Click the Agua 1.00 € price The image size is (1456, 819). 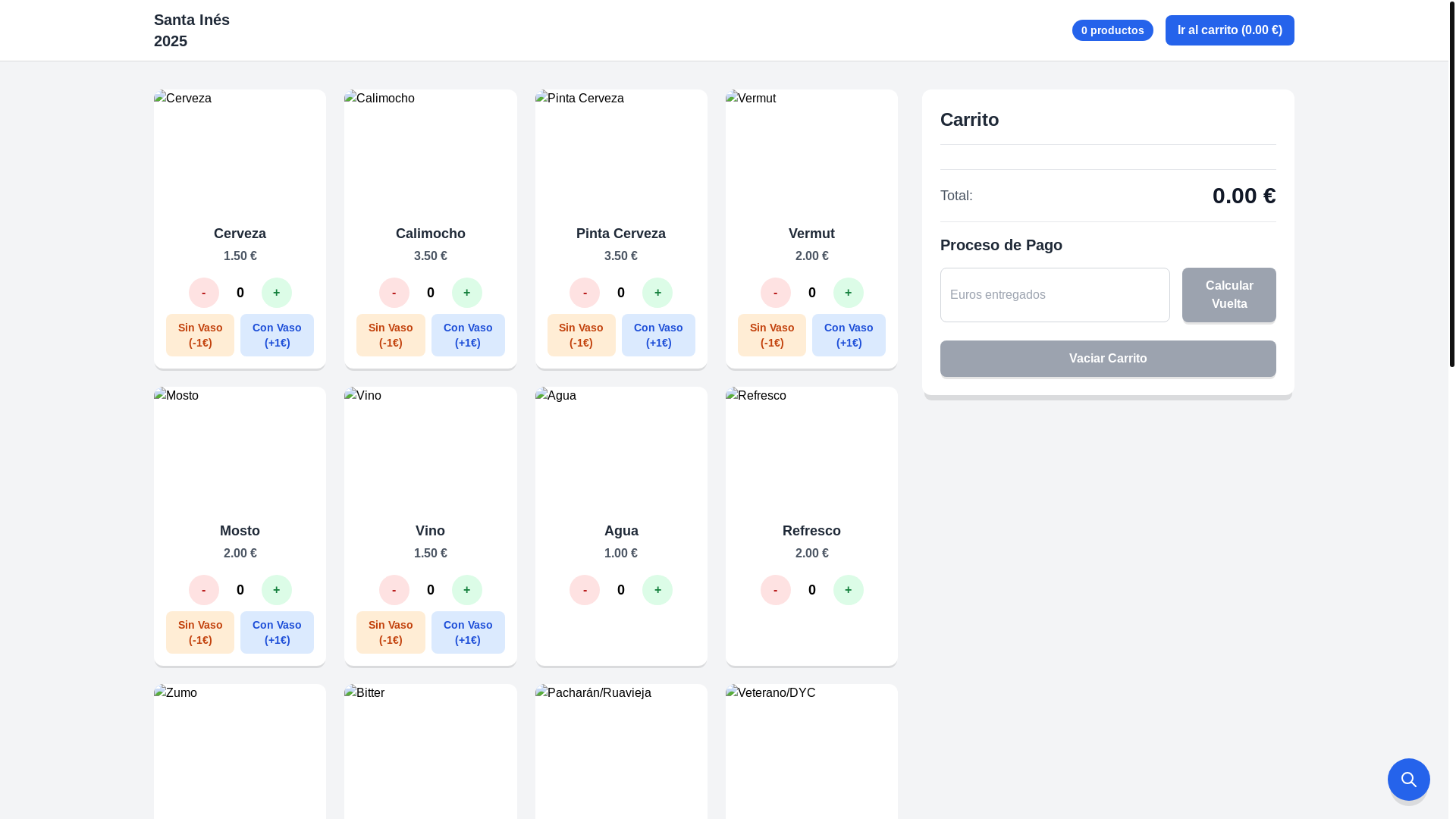click(x=621, y=554)
